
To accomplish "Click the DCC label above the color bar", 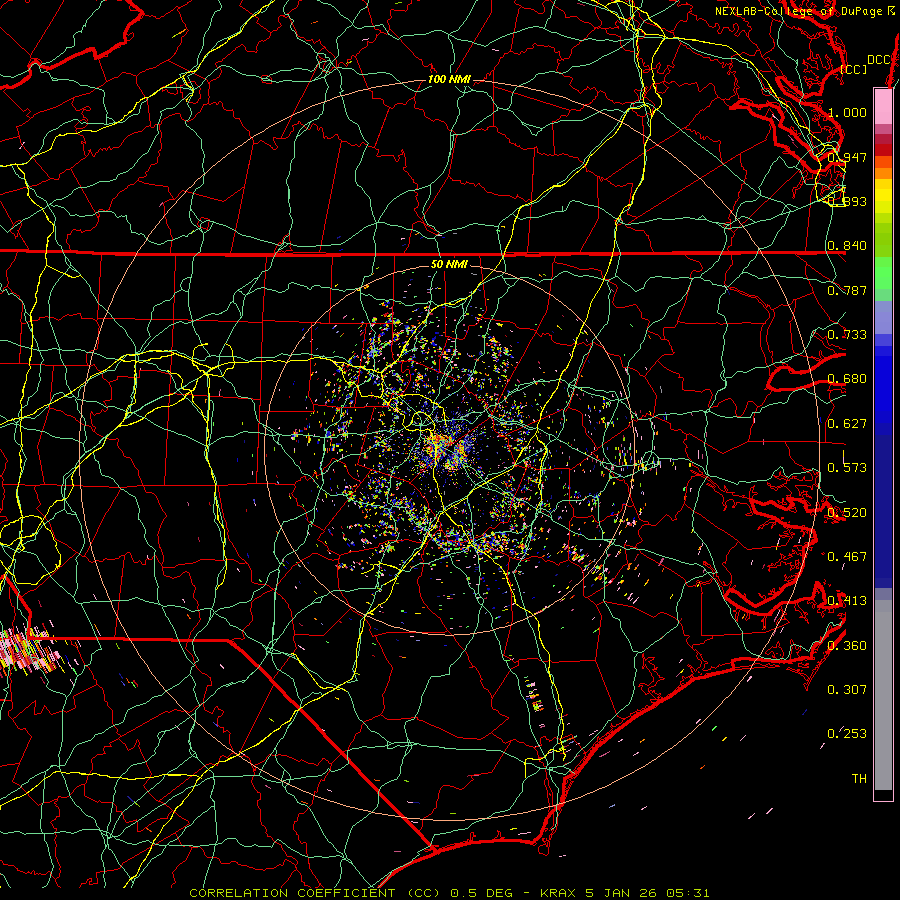I will coord(878,60).
